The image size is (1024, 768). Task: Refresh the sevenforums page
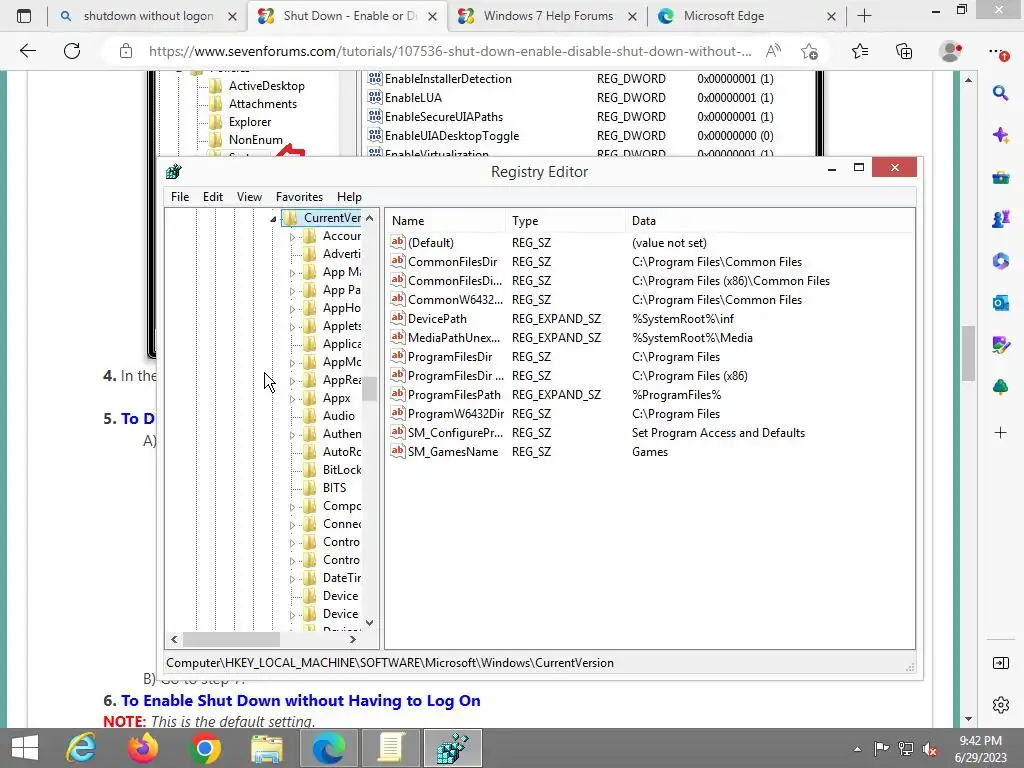click(x=72, y=51)
